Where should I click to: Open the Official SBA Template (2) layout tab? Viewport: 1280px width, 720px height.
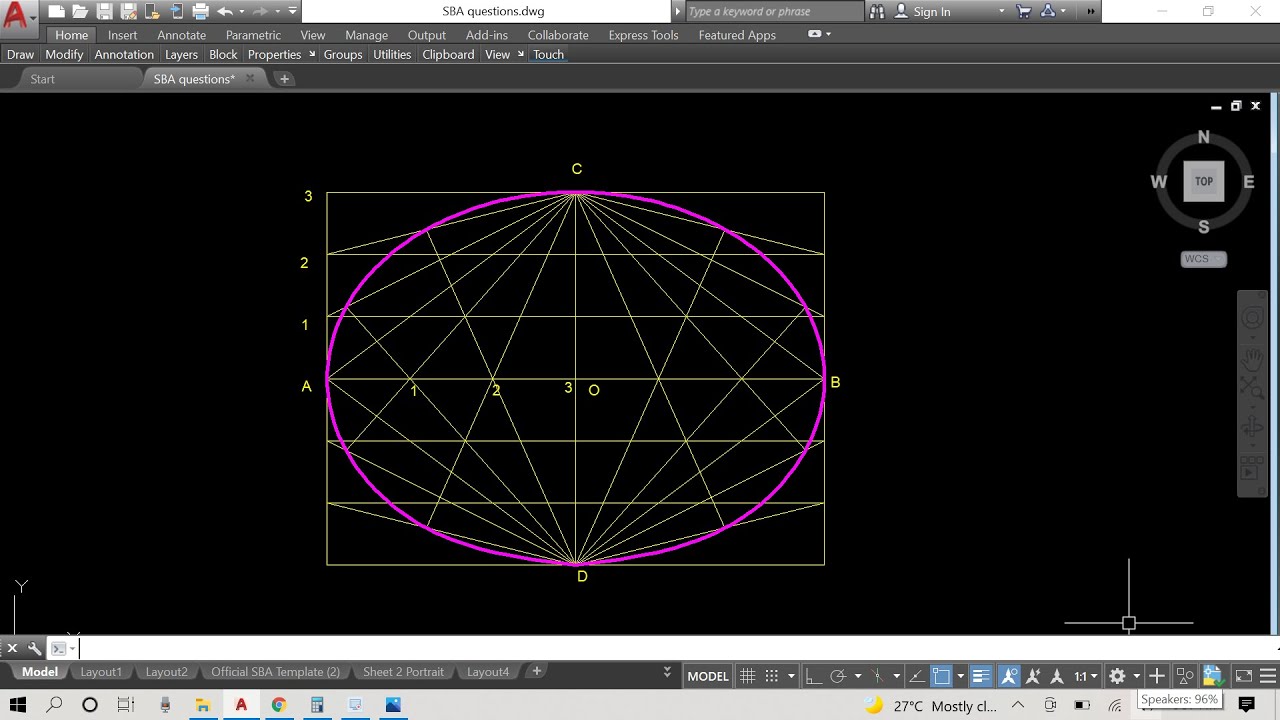click(x=275, y=672)
